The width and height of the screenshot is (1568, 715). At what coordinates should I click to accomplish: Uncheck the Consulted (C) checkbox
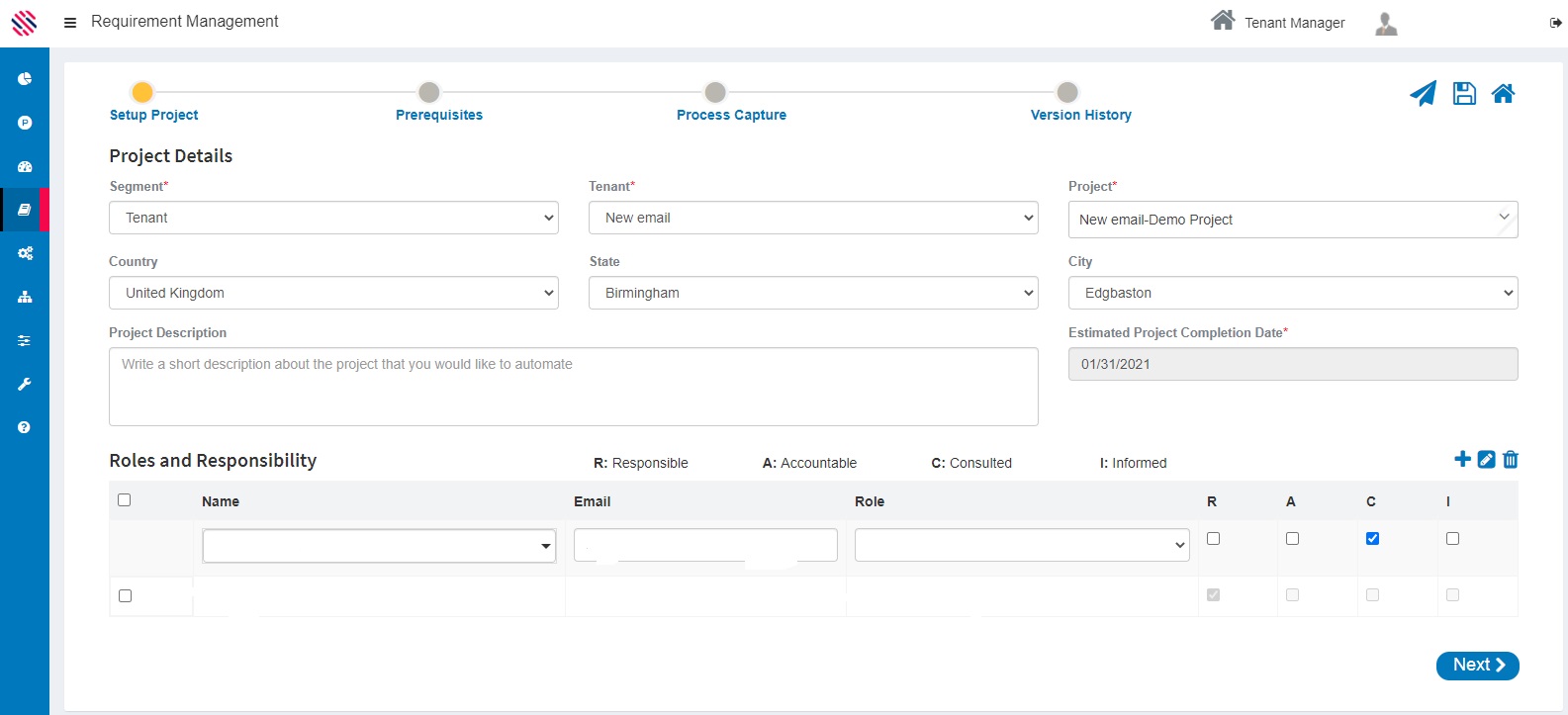tap(1372, 539)
